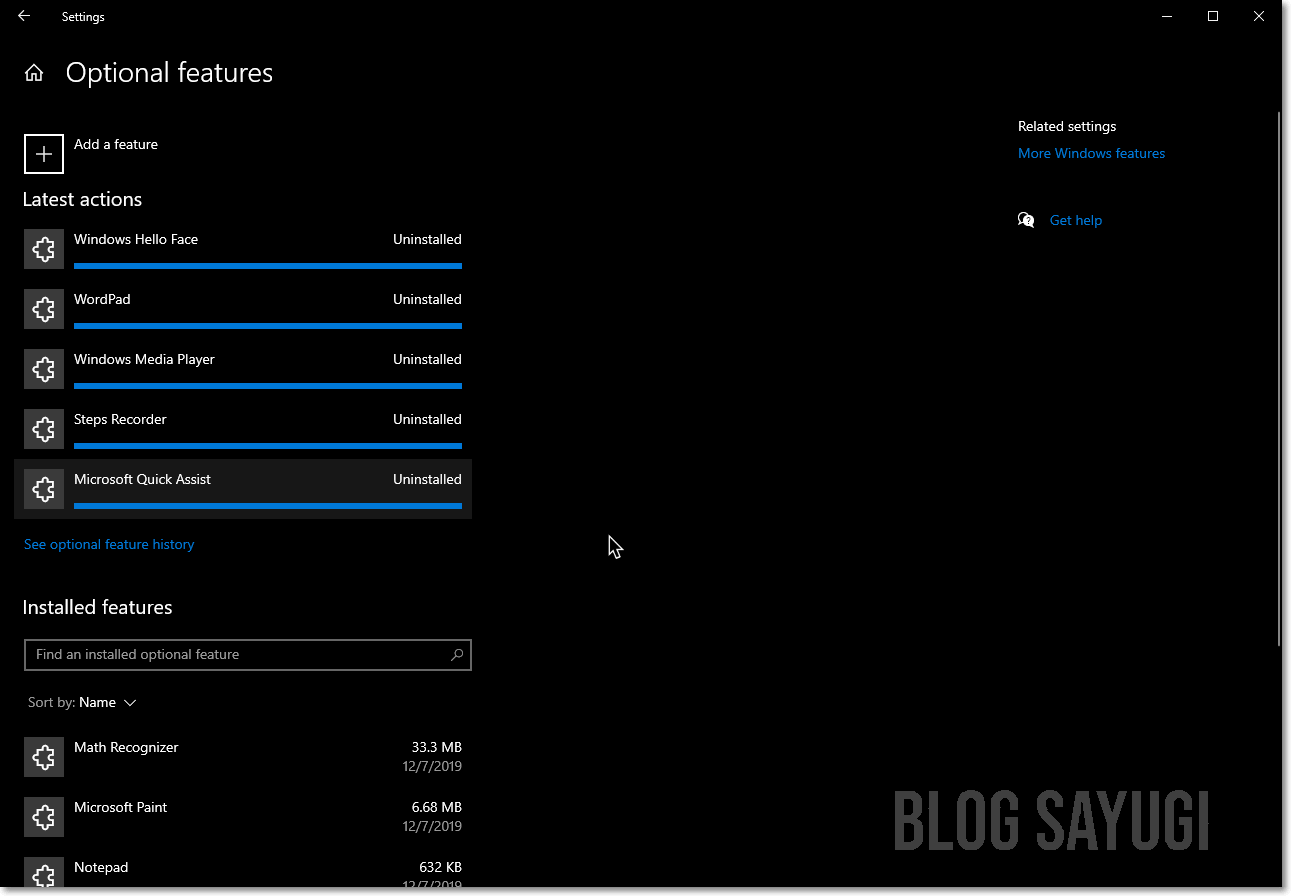Click the Related settings heading

(1067, 126)
